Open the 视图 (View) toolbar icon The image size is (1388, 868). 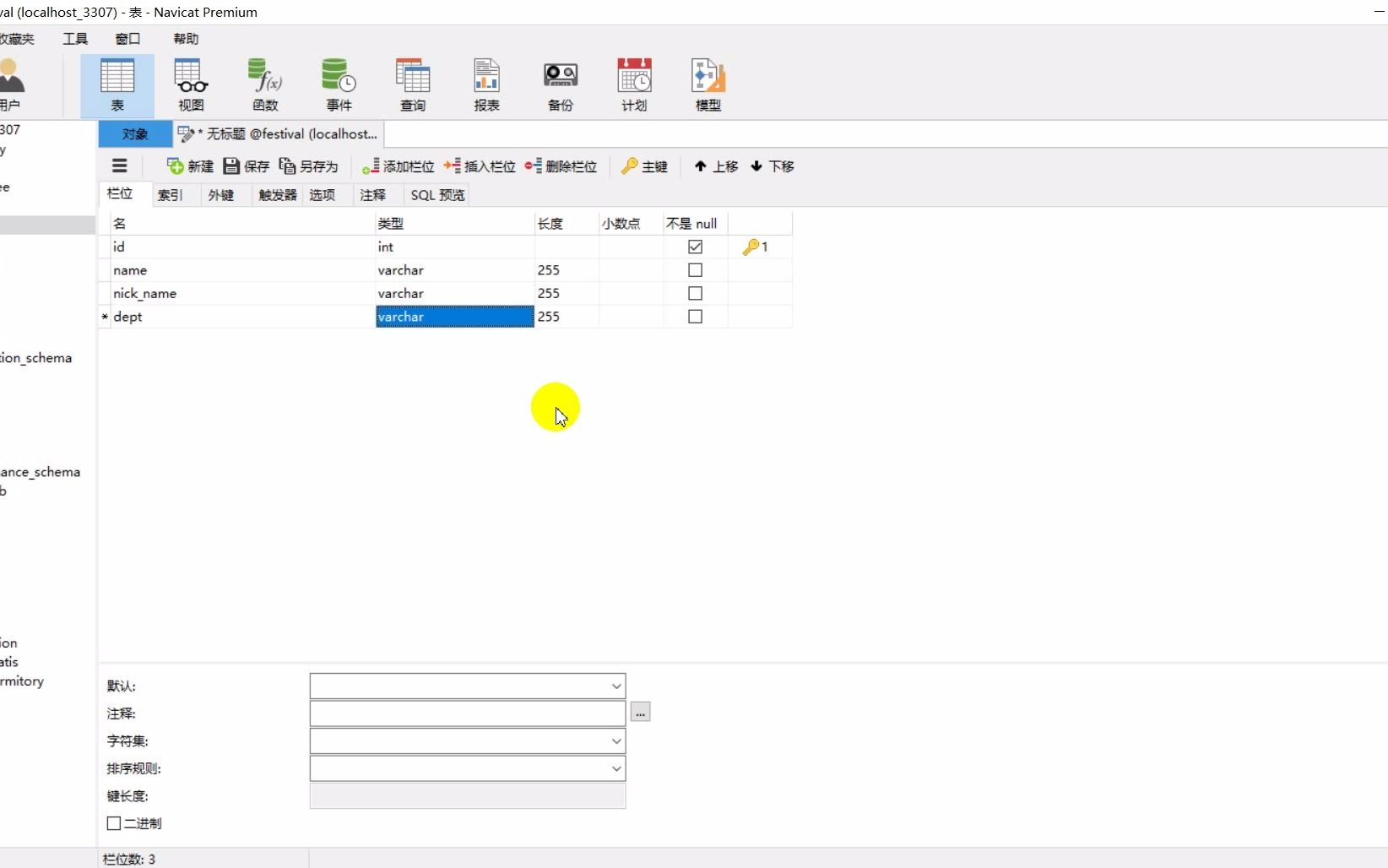192,85
